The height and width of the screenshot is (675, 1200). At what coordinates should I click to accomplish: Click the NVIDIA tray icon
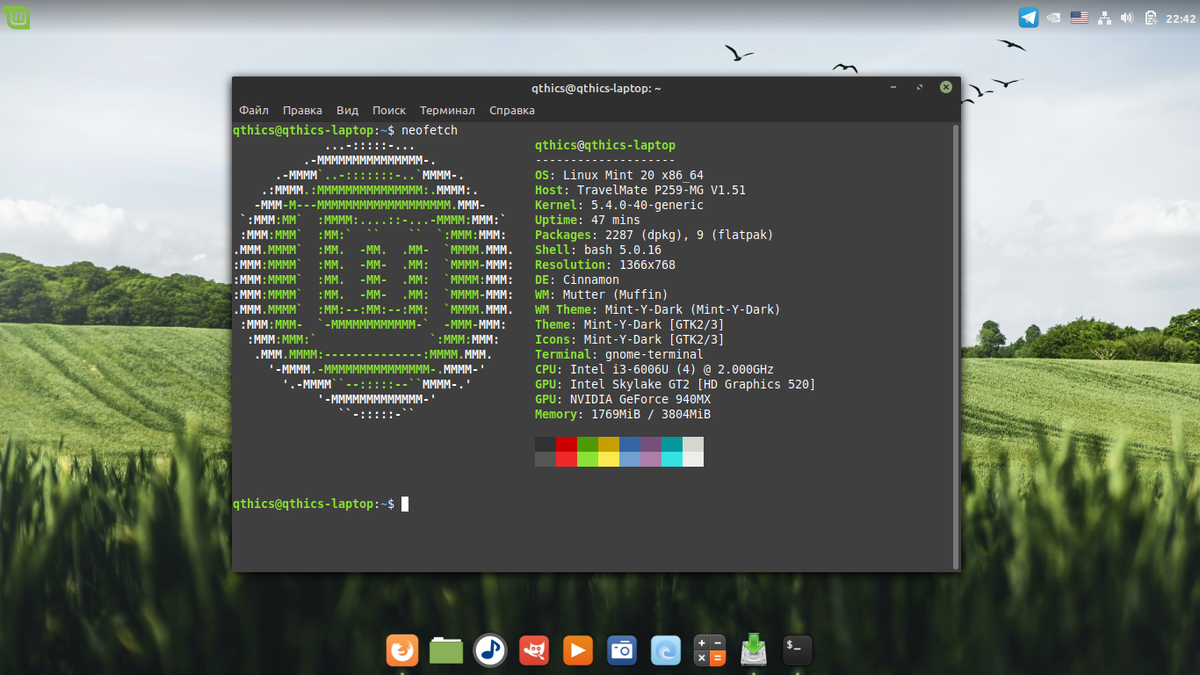pyautogui.click(x=1054, y=17)
